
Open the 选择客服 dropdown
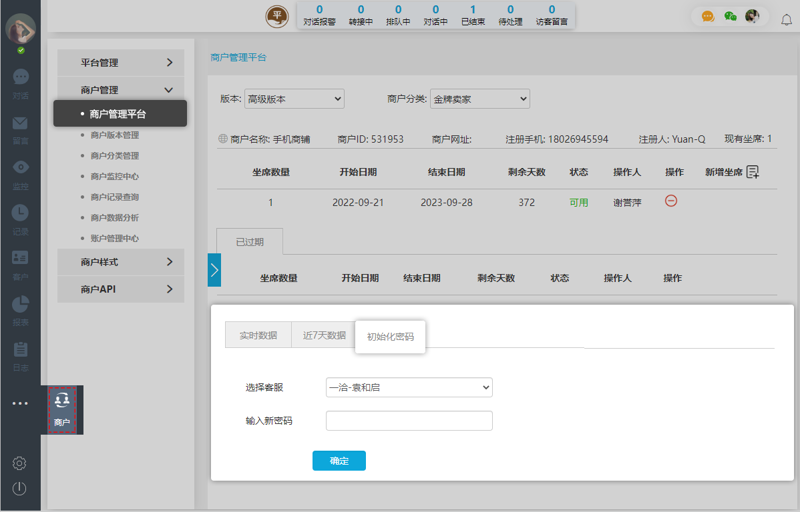(x=409, y=388)
